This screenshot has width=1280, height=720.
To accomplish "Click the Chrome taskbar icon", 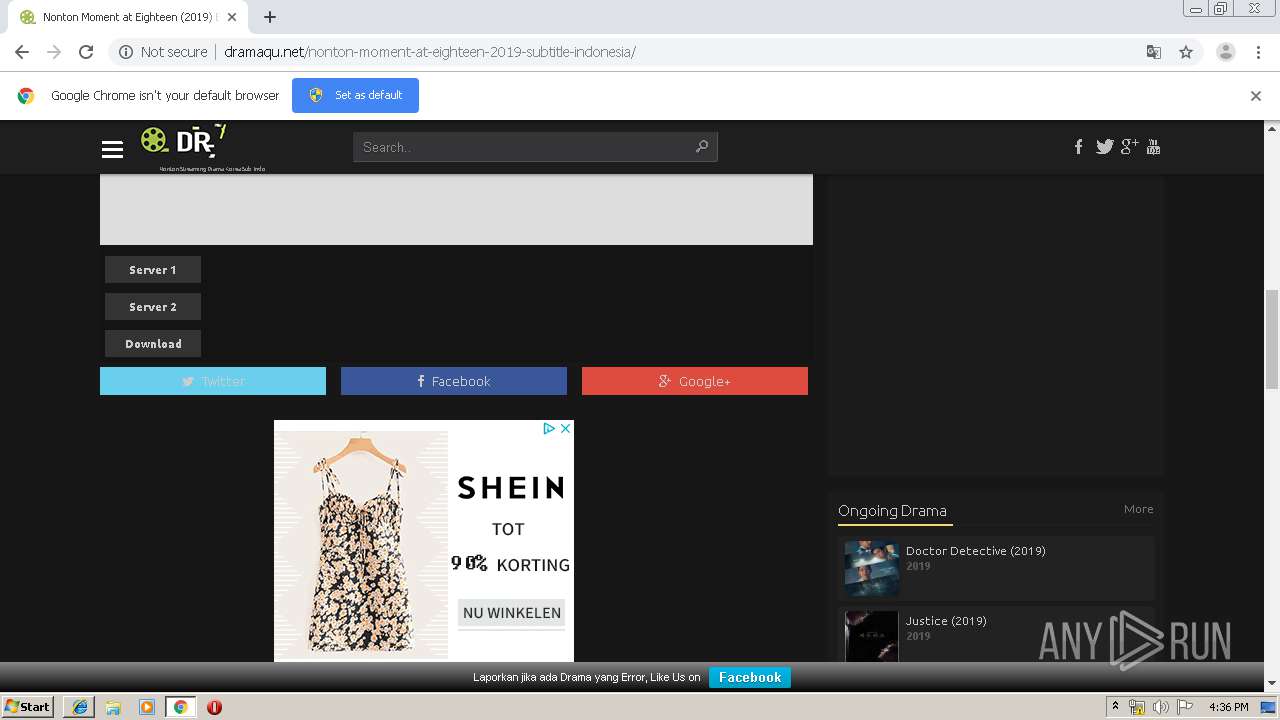I will [181, 707].
